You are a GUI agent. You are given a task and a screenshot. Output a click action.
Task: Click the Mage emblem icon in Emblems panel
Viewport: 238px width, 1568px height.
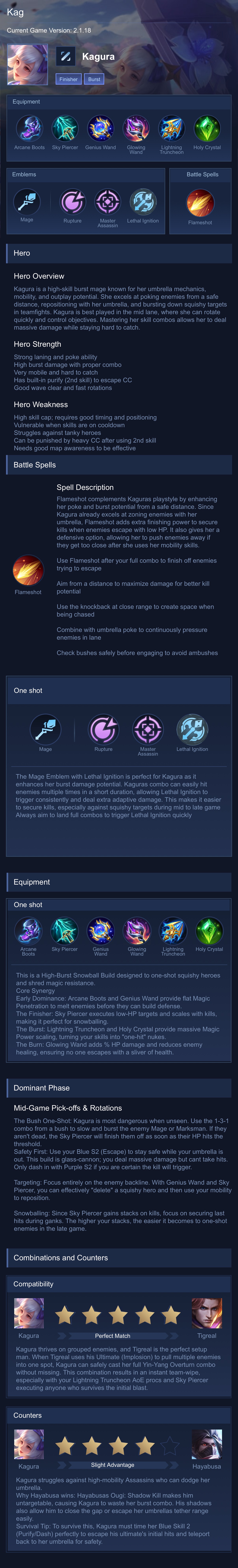27,202
